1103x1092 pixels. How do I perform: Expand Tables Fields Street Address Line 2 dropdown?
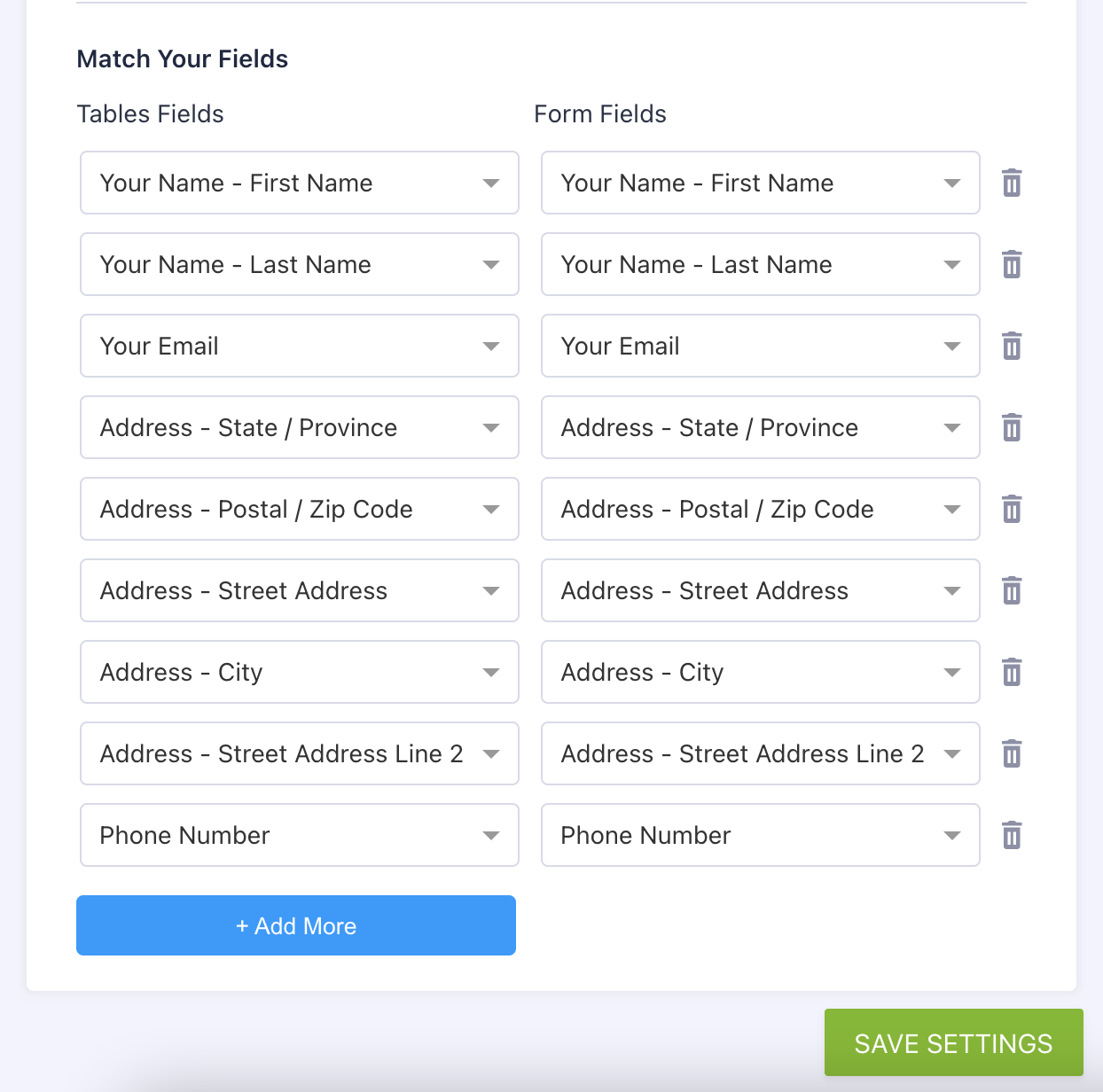coord(300,753)
